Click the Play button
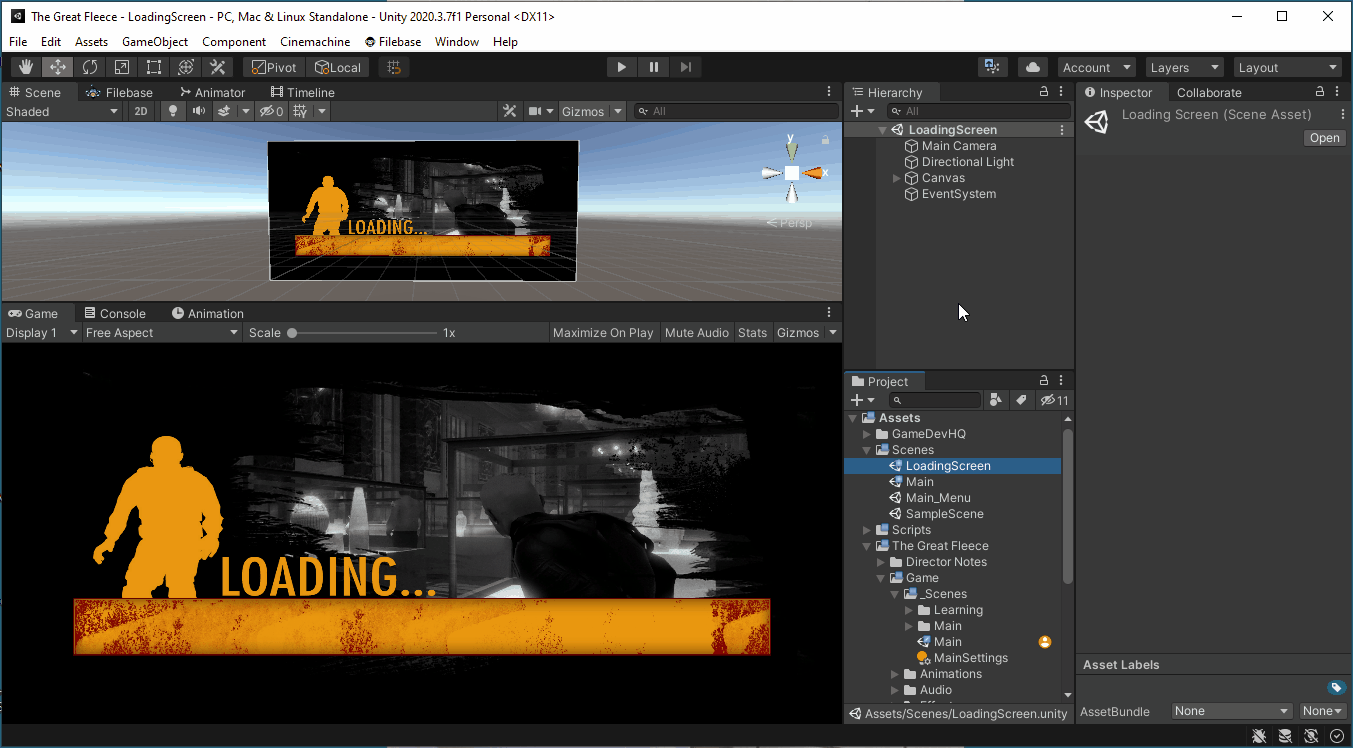 [622, 67]
